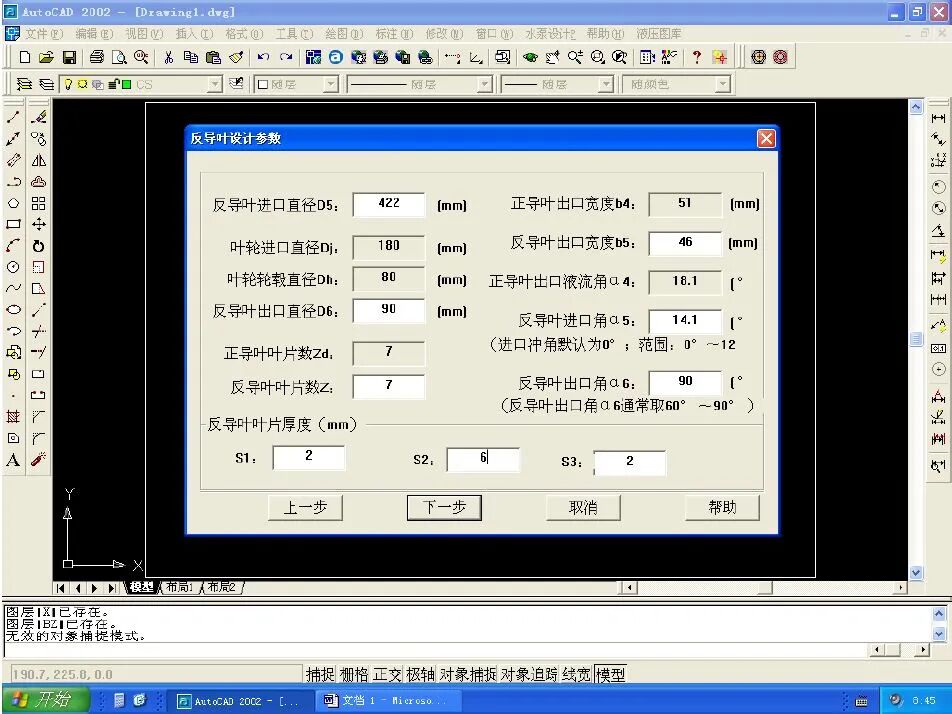Toggle 对象追踪 object tracking in status bar
Image resolution: width=952 pixels, height=714 pixels.
click(529, 674)
